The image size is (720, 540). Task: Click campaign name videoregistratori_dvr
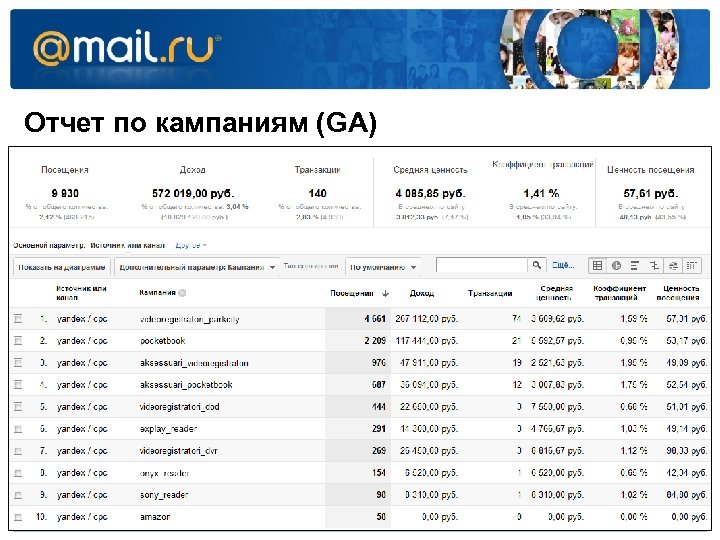pos(179,451)
